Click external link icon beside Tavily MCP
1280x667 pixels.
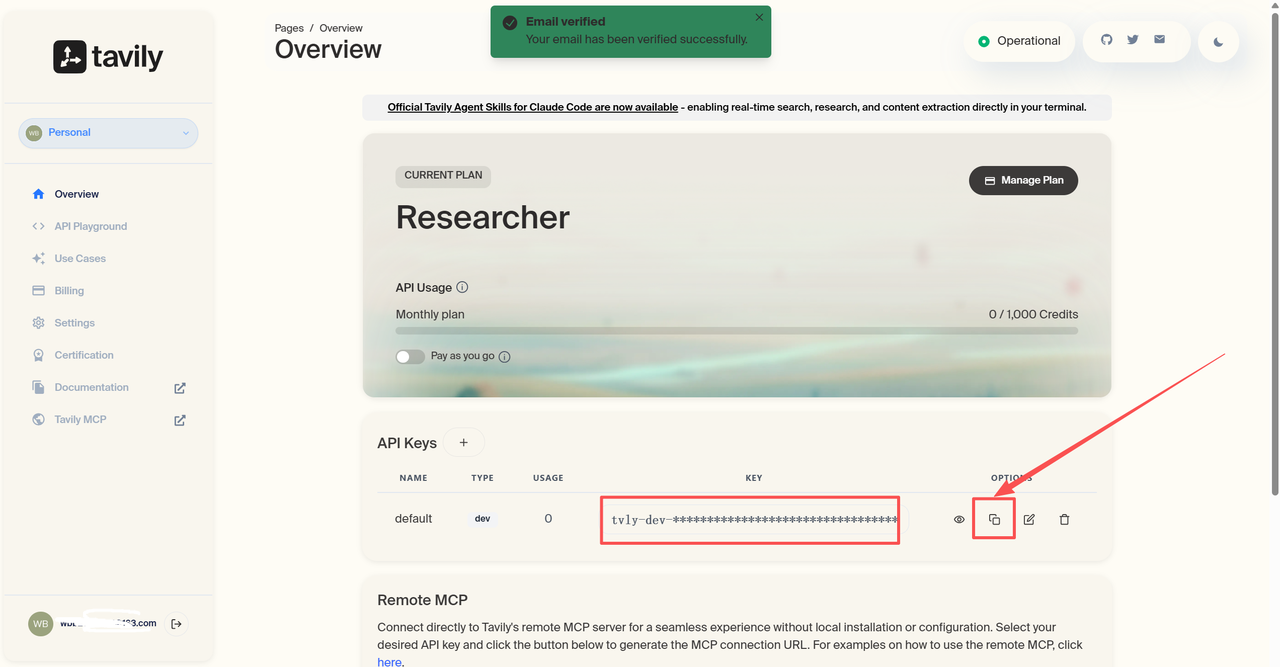pyautogui.click(x=180, y=420)
